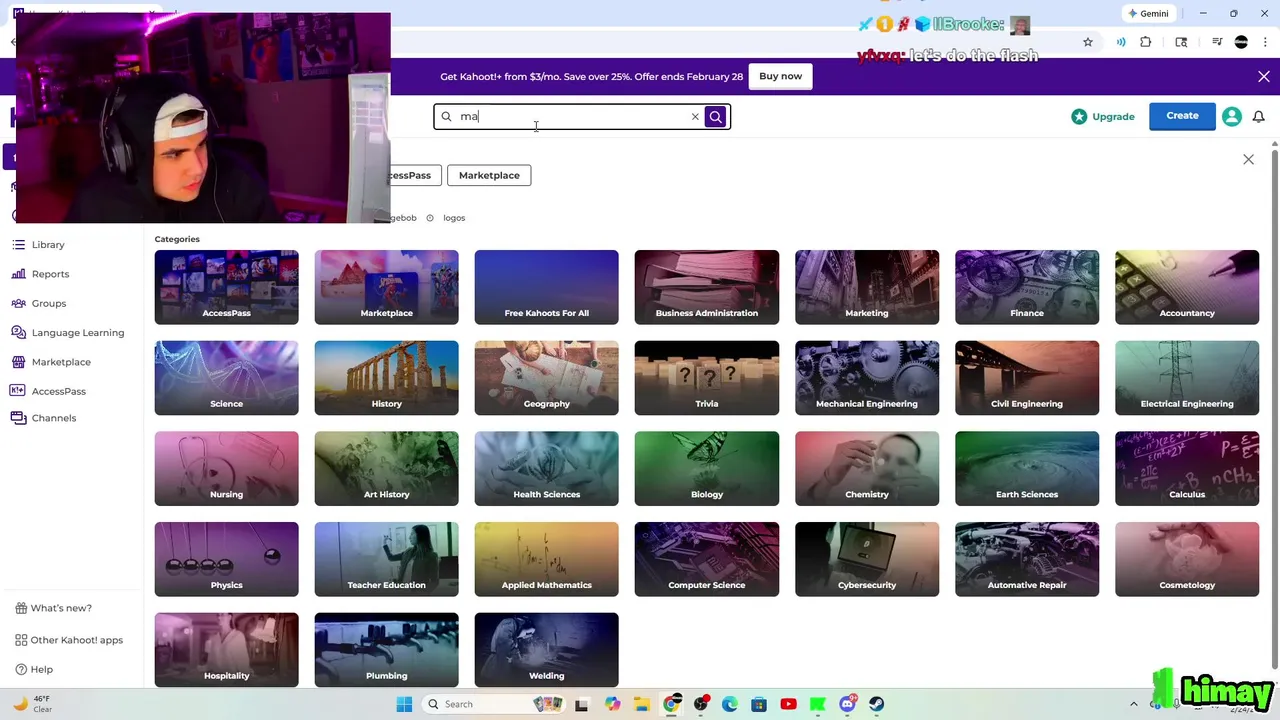
Task: Open the Health Sciences category
Action: pos(546,468)
